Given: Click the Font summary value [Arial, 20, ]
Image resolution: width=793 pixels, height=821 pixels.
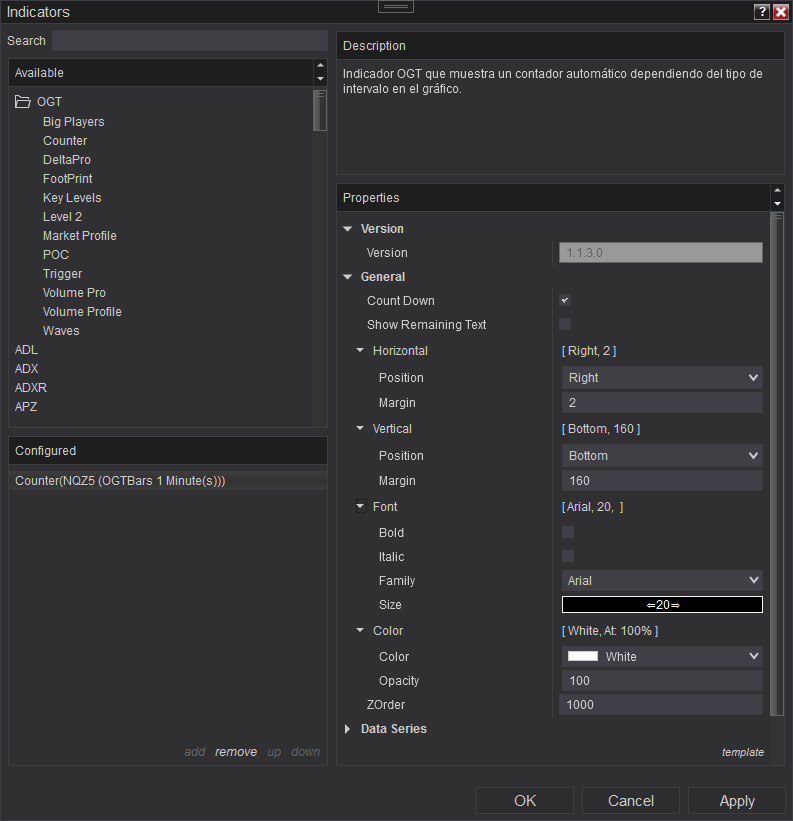Looking at the screenshot, I should [x=592, y=507].
